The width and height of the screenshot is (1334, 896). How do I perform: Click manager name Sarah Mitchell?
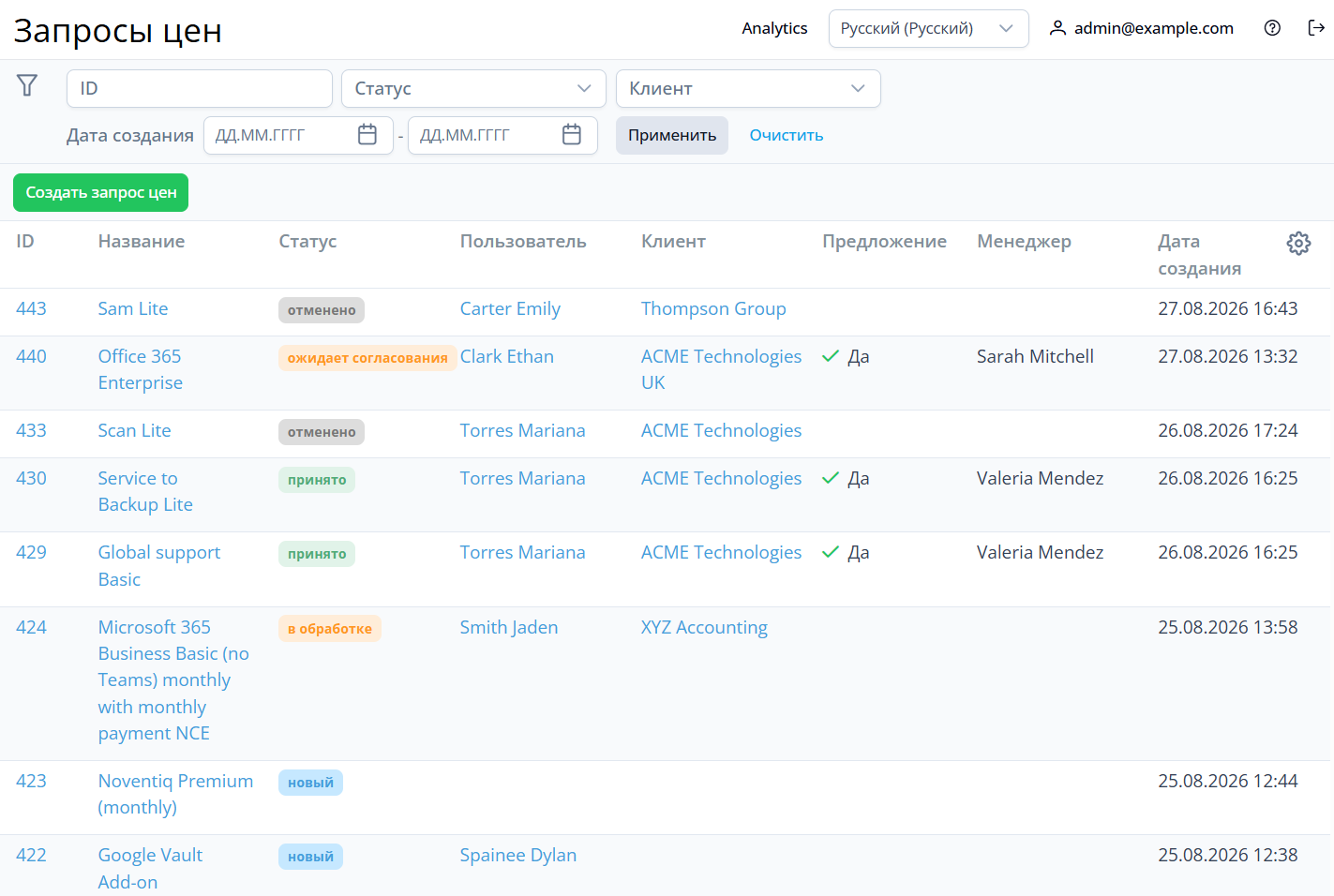tap(1035, 356)
